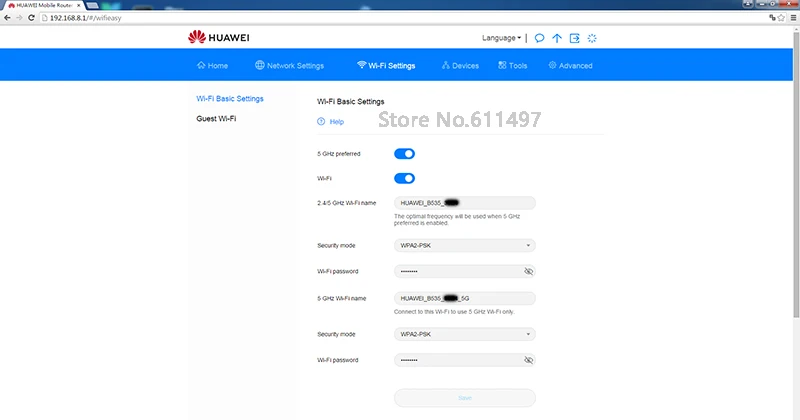This screenshot has width=800, height=420.
Task: Click the 5 GHz Wi-Fi name field
Action: [465, 298]
